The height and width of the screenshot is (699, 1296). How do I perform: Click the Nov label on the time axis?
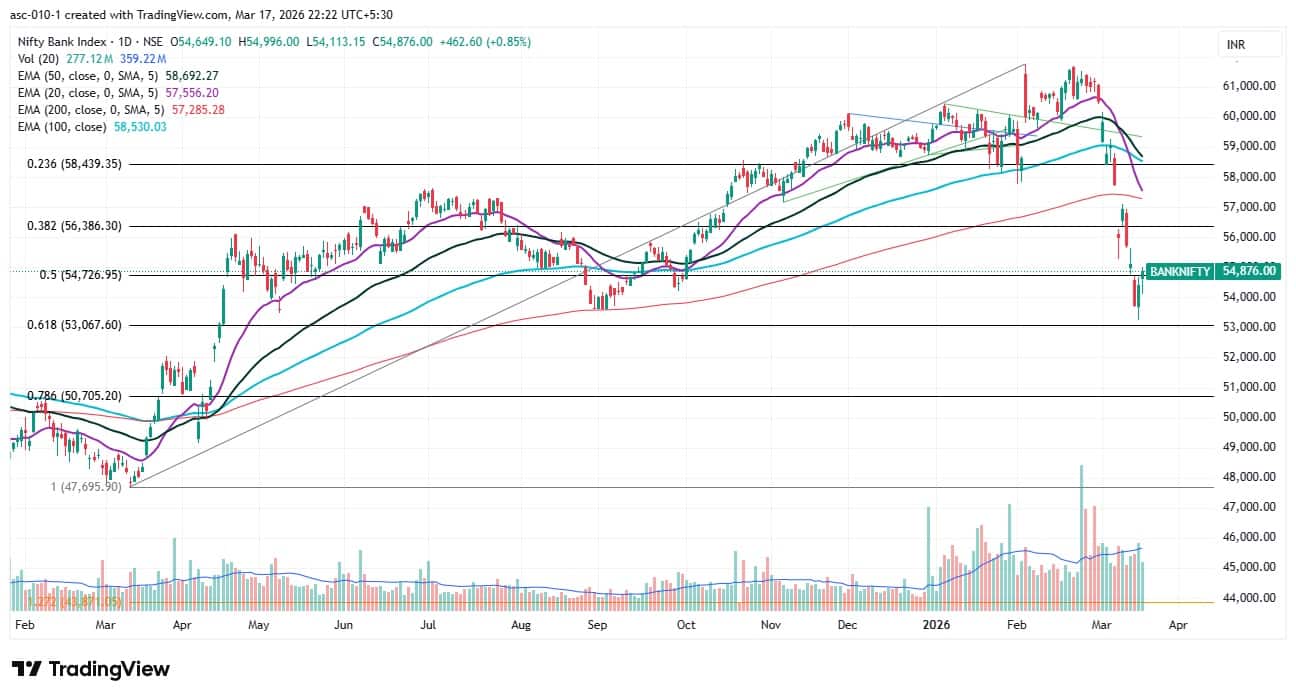[770, 624]
